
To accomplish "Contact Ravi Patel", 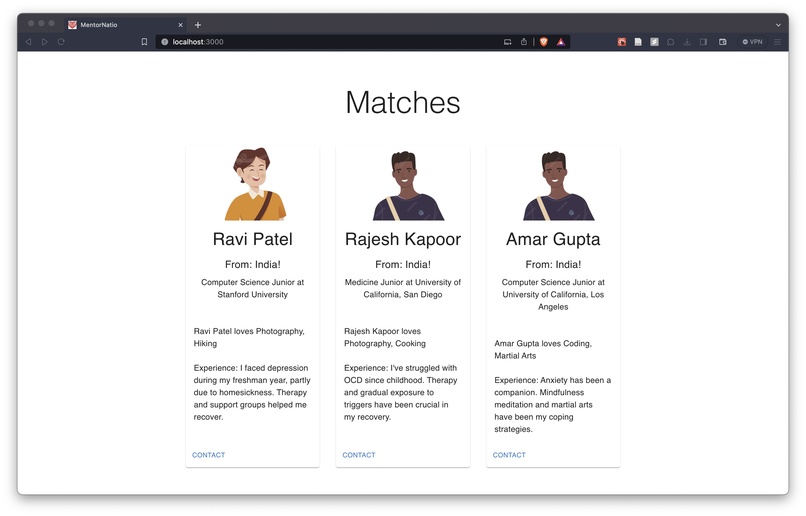I will click(x=208, y=455).
